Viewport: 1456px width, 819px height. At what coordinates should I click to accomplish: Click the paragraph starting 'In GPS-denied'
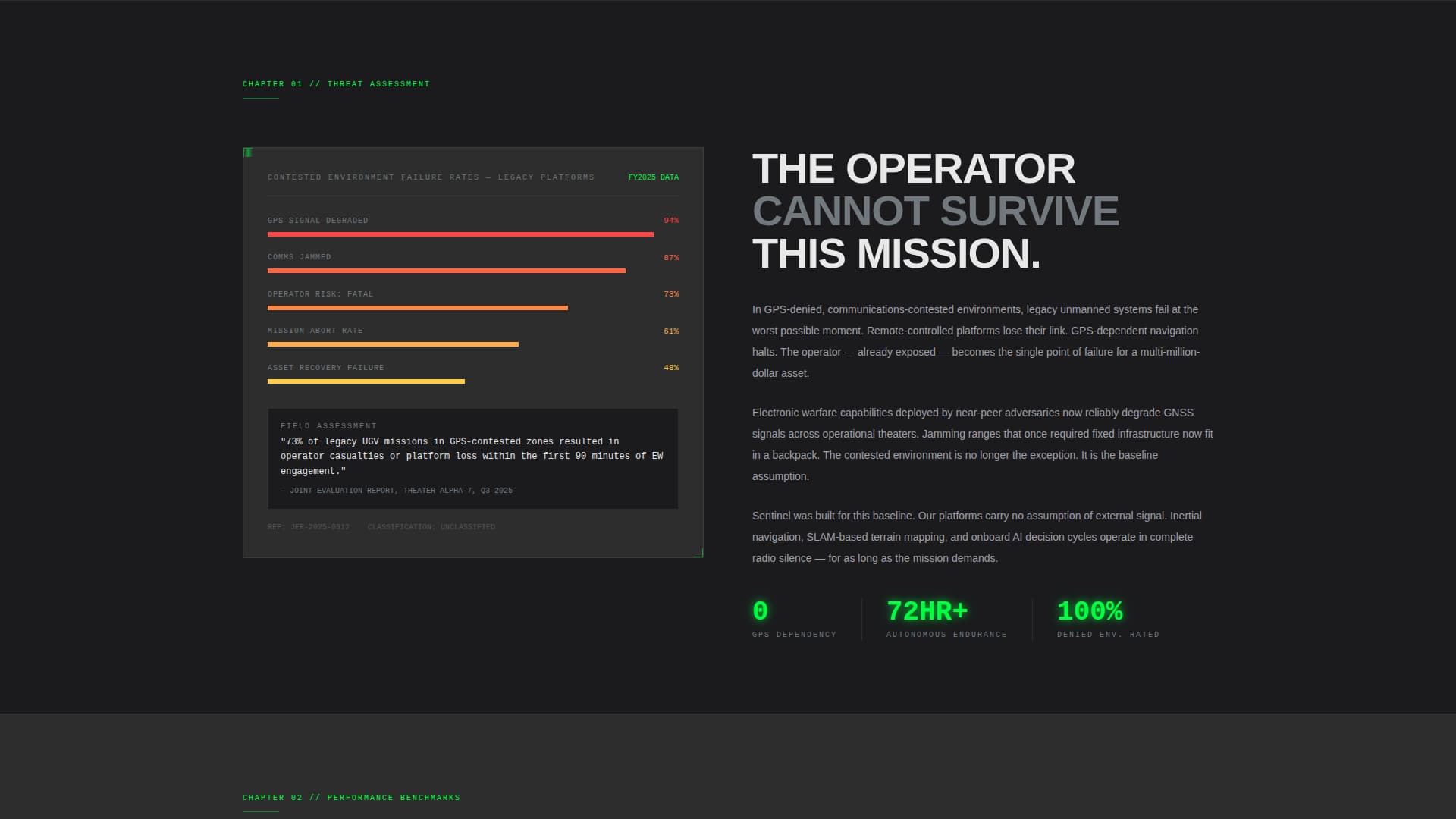pos(977,341)
